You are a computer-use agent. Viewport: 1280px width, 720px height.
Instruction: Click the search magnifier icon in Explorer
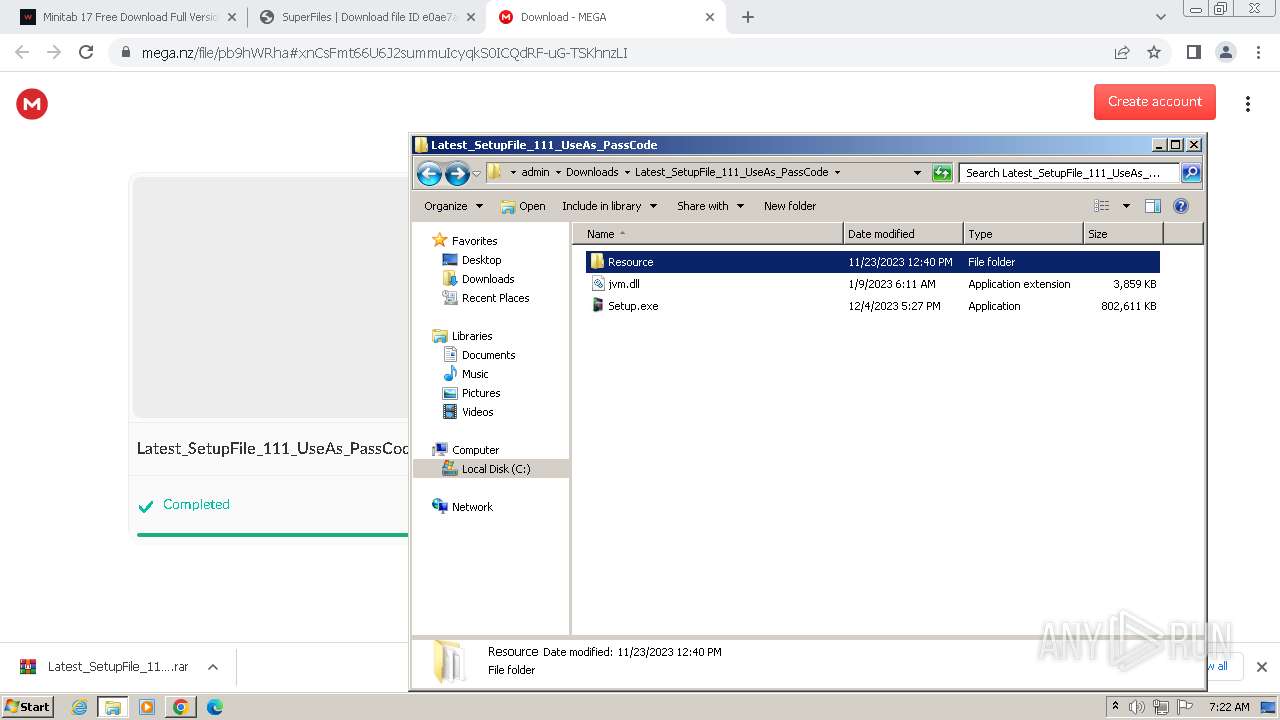tap(1191, 173)
